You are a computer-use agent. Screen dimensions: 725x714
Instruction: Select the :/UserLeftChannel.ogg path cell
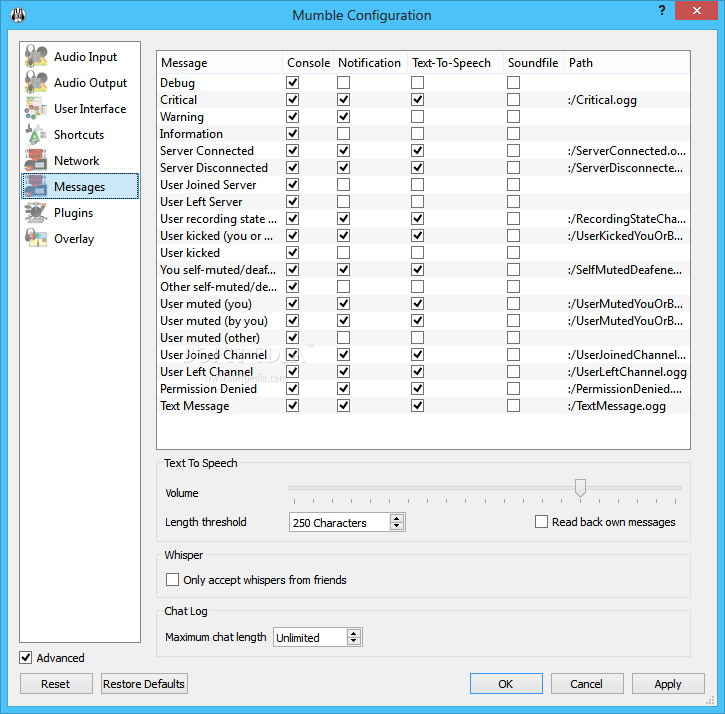tap(627, 372)
